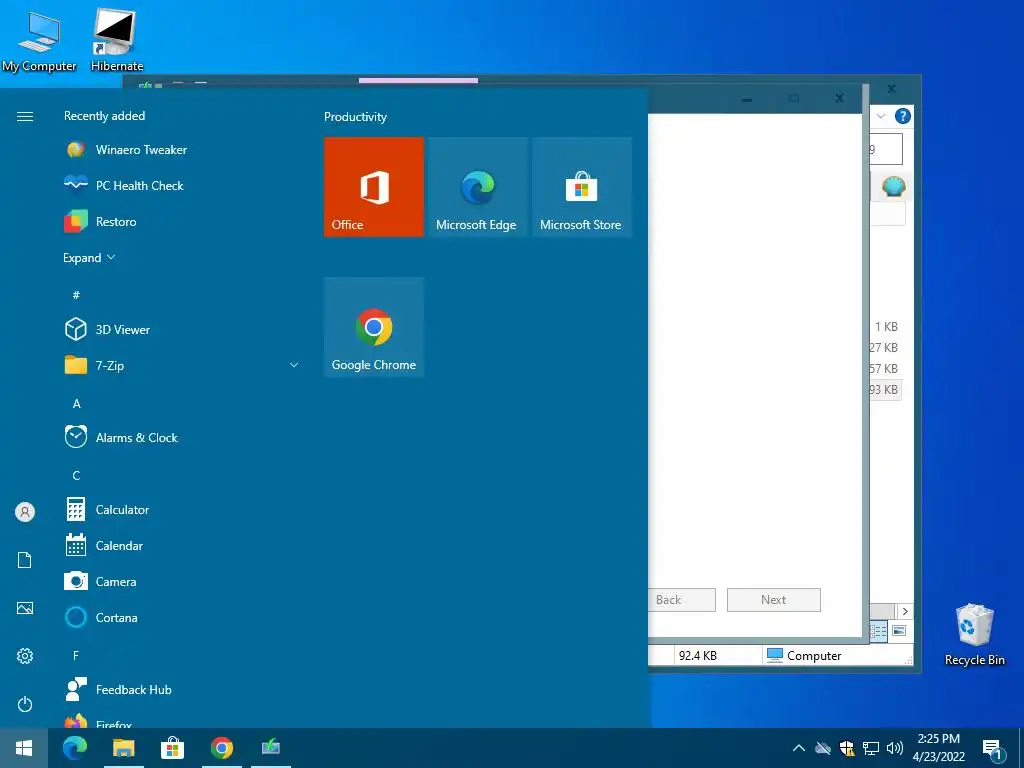This screenshot has width=1024, height=768.
Task: Switch Explorer to details view
Action: pyautogui.click(x=878, y=631)
